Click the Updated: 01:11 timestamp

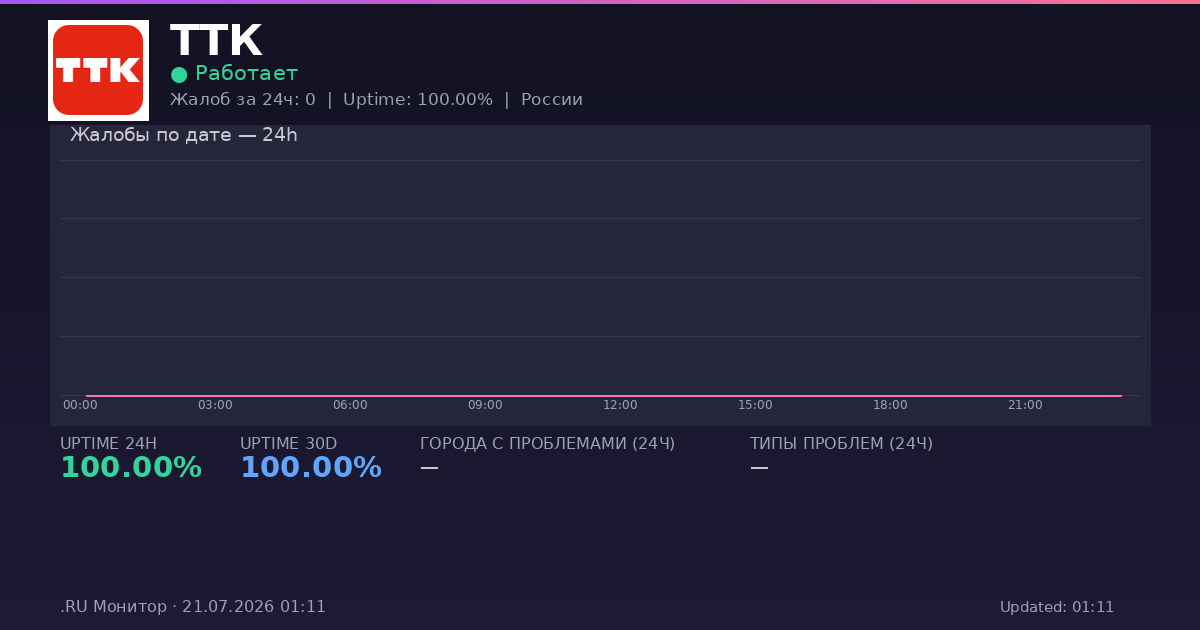tap(1057, 607)
